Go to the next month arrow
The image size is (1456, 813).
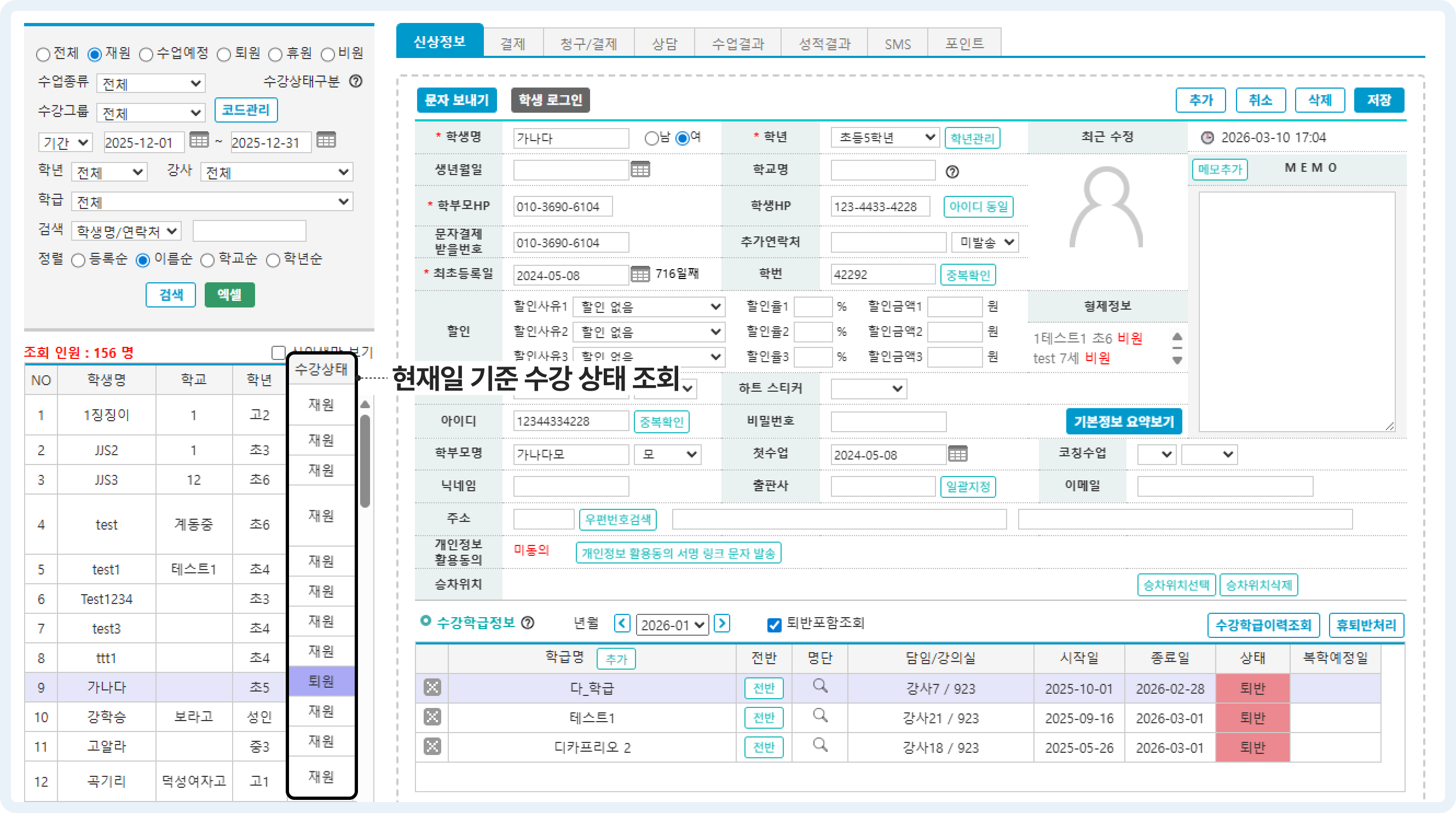coord(722,624)
